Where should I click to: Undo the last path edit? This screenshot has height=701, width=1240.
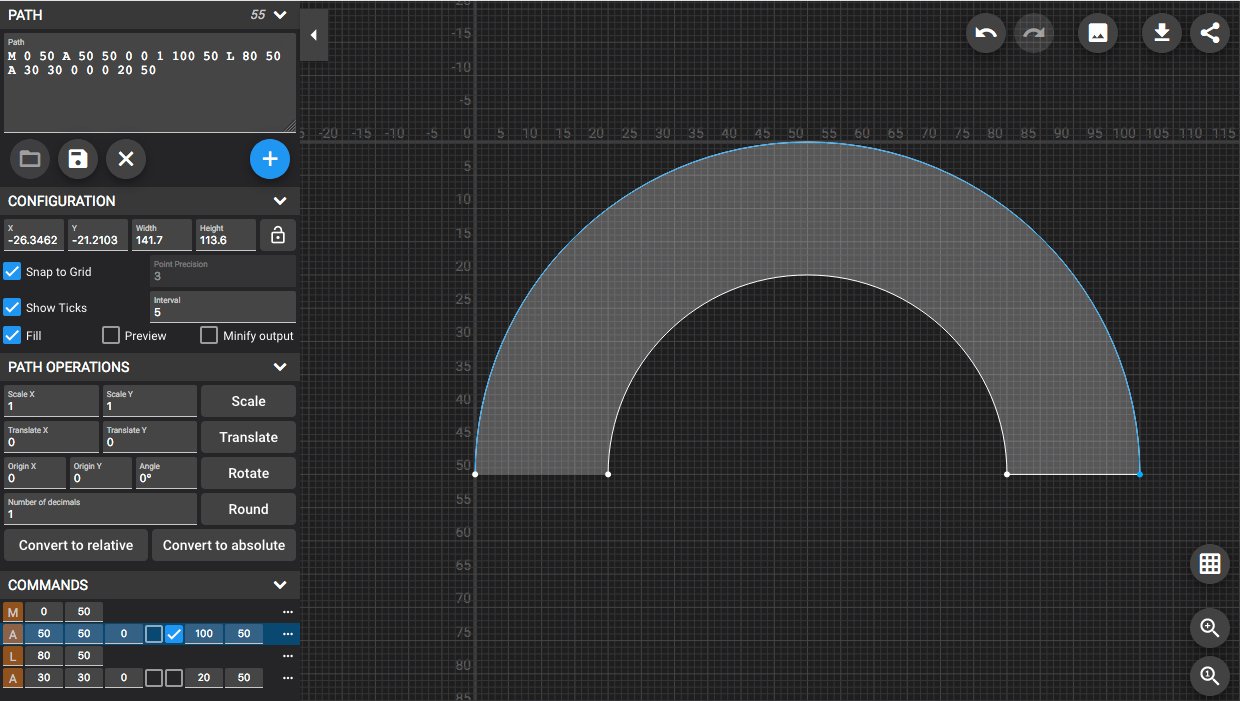click(x=985, y=33)
